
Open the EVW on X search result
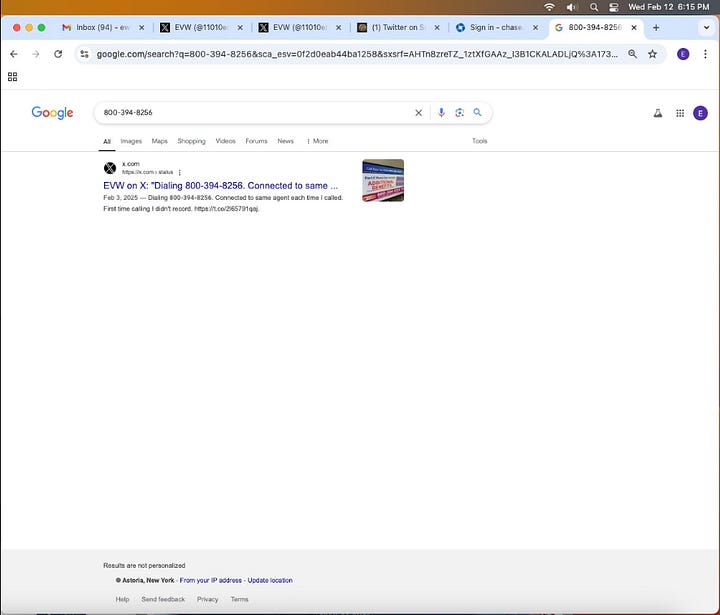[220, 186]
